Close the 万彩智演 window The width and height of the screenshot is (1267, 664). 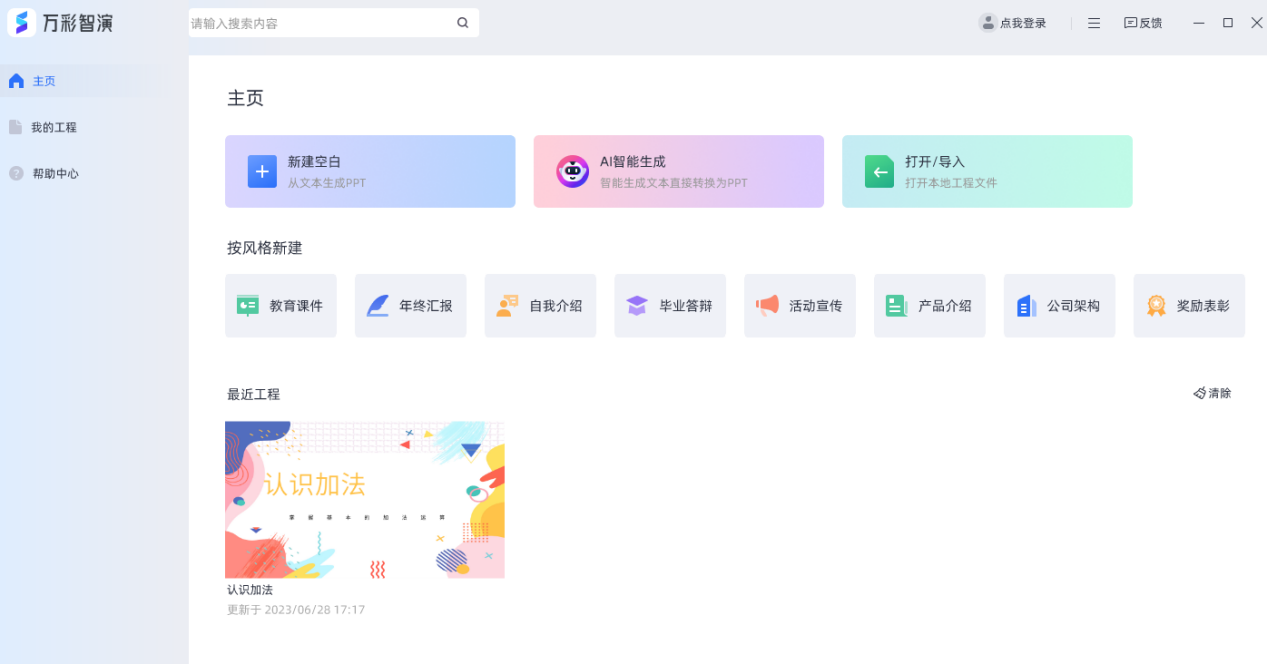pyautogui.click(x=1257, y=23)
